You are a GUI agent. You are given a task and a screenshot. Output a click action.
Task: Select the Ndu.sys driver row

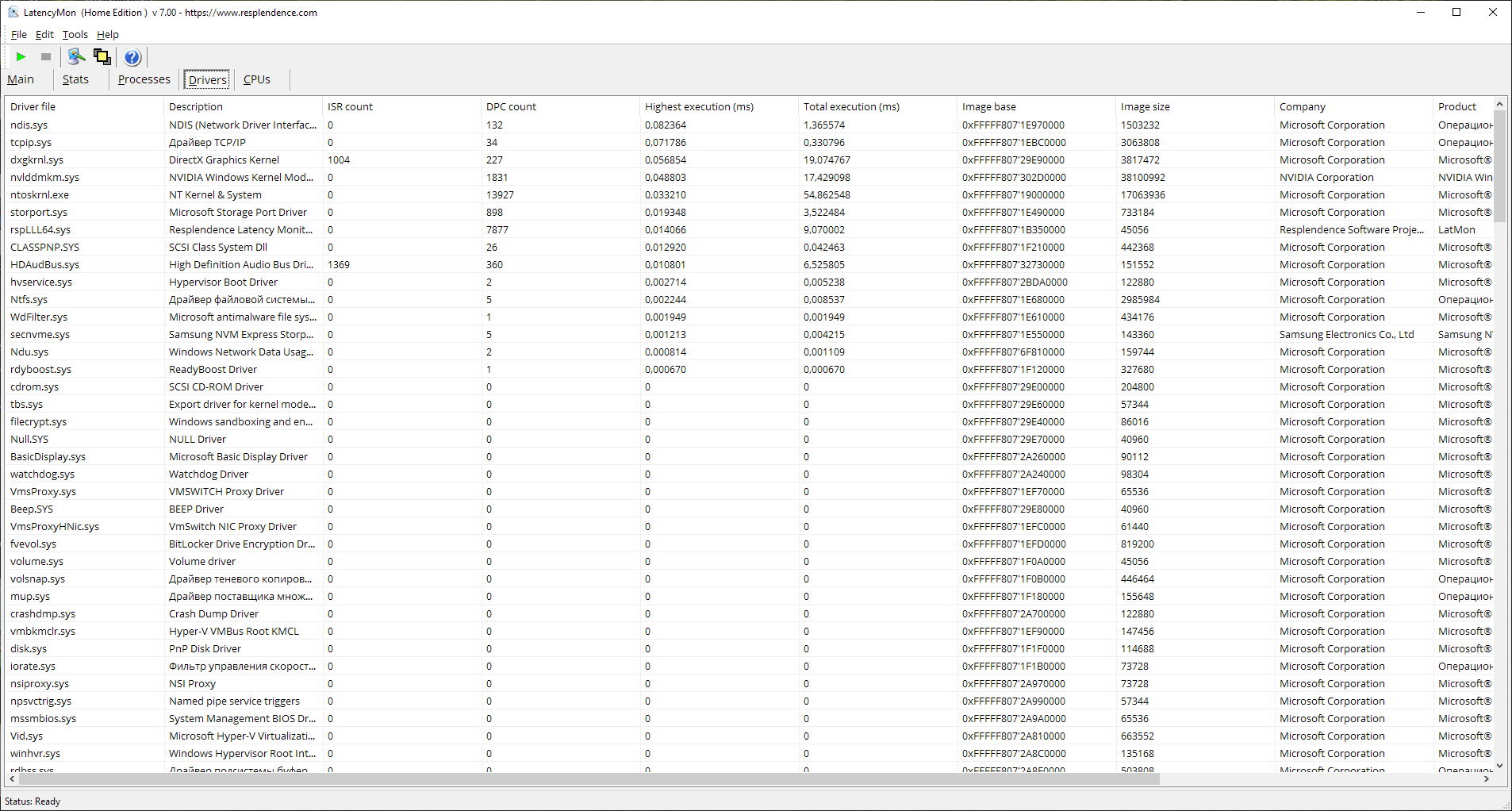pos(749,352)
